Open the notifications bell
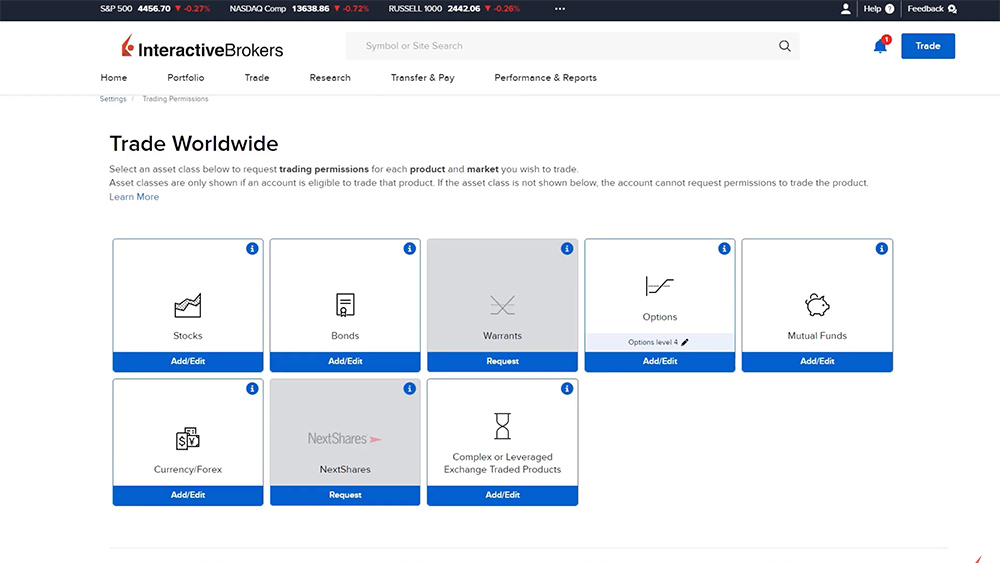1000x563 pixels. [880, 46]
